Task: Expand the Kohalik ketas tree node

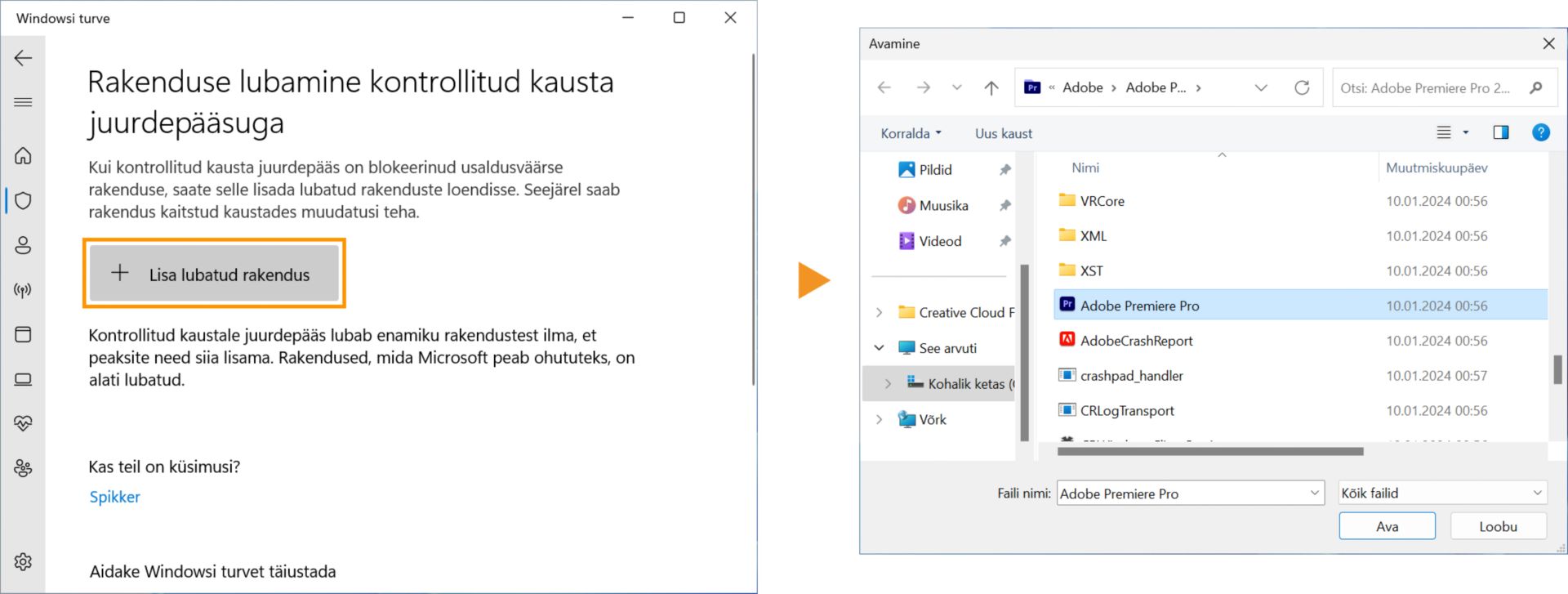Action: 888,383
